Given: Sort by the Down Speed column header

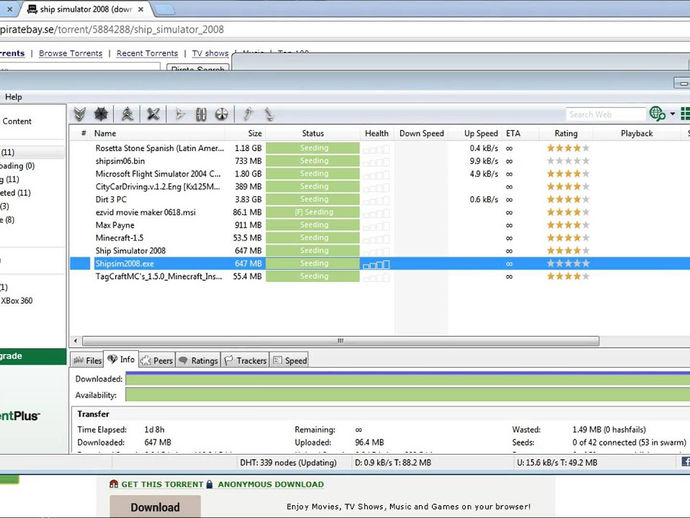Looking at the screenshot, I should coord(422,133).
